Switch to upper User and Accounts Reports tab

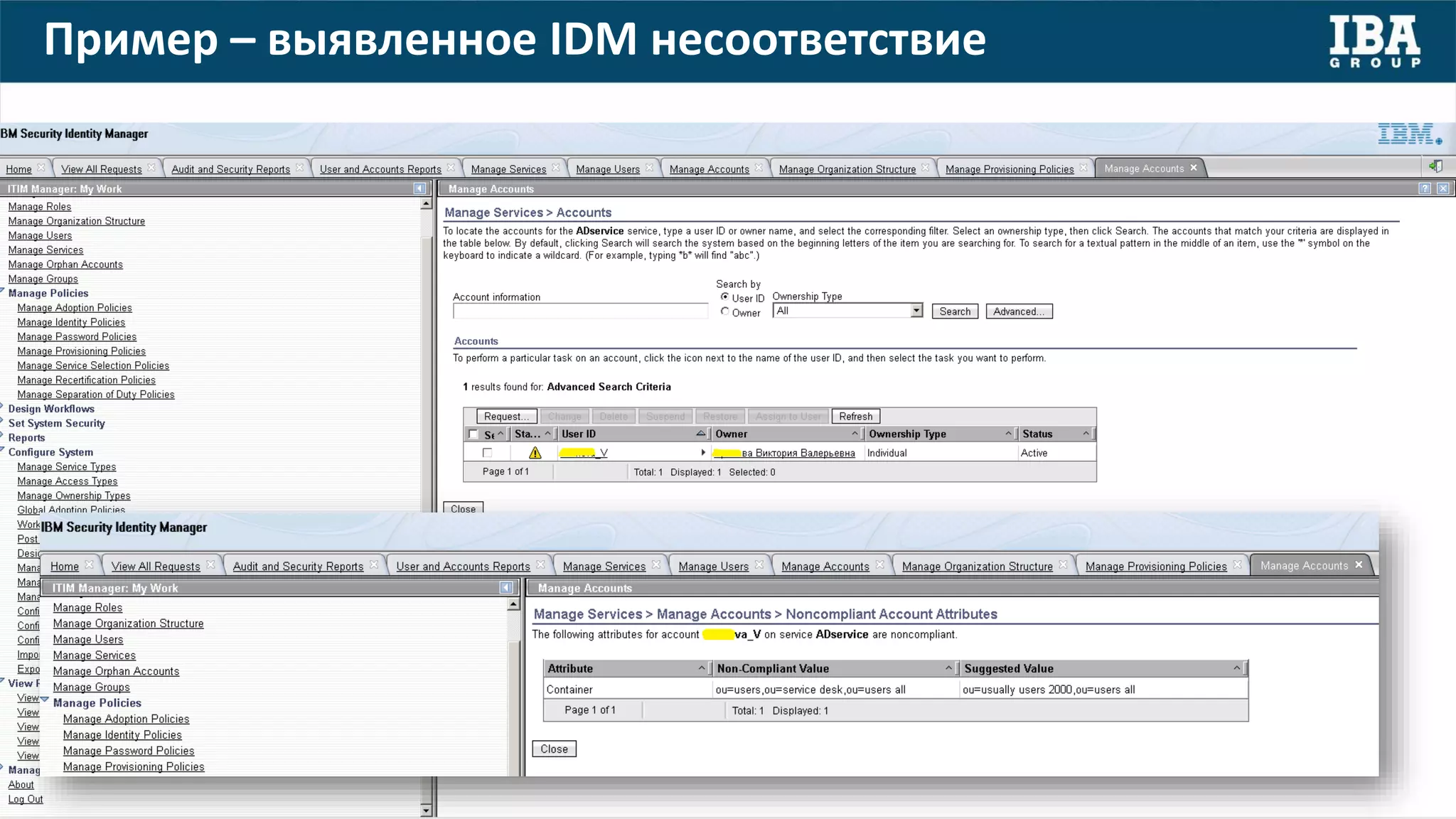380,169
